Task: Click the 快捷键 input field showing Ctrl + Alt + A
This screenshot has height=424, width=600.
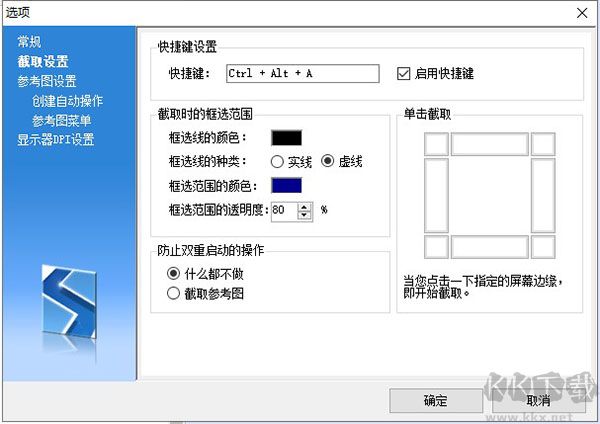Action: pyautogui.click(x=303, y=73)
